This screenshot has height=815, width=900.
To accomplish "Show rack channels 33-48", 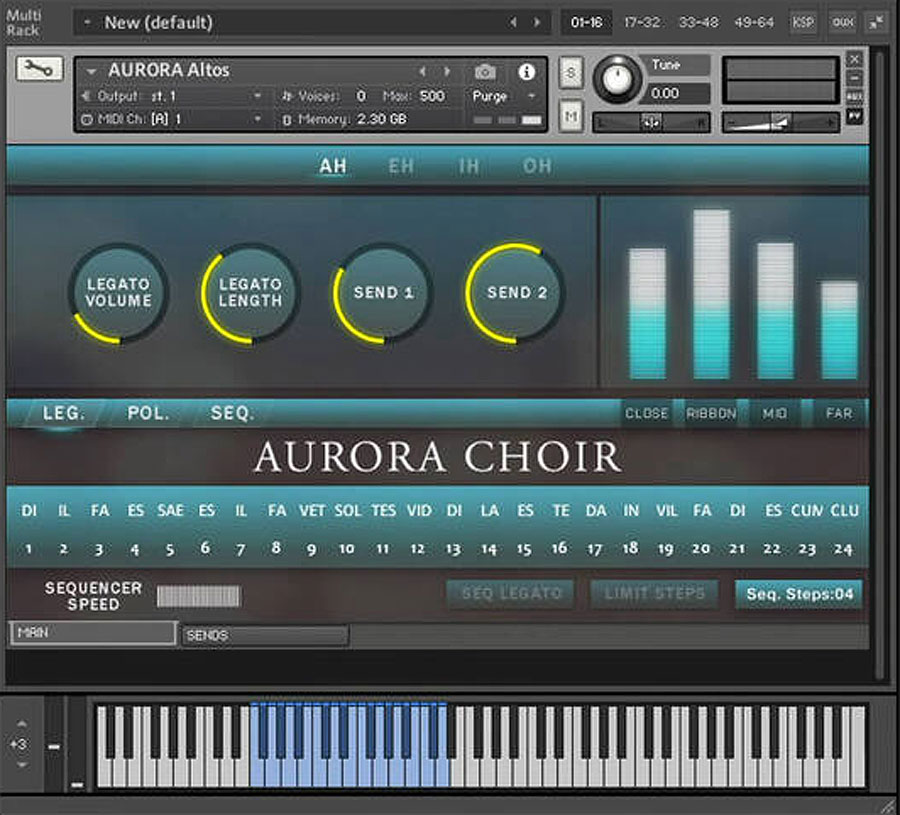I will coord(699,22).
